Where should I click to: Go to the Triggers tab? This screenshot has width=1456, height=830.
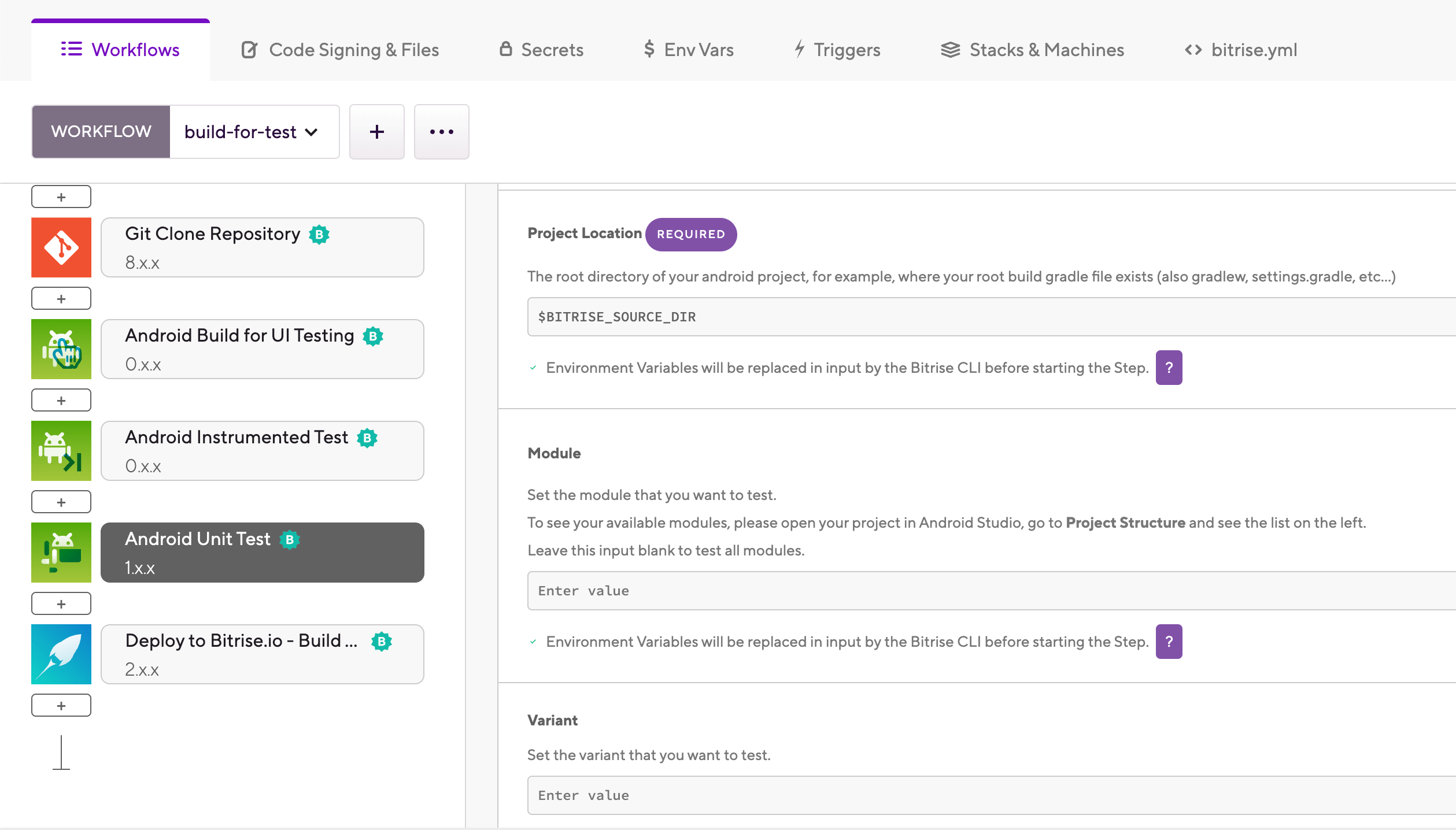click(x=837, y=50)
